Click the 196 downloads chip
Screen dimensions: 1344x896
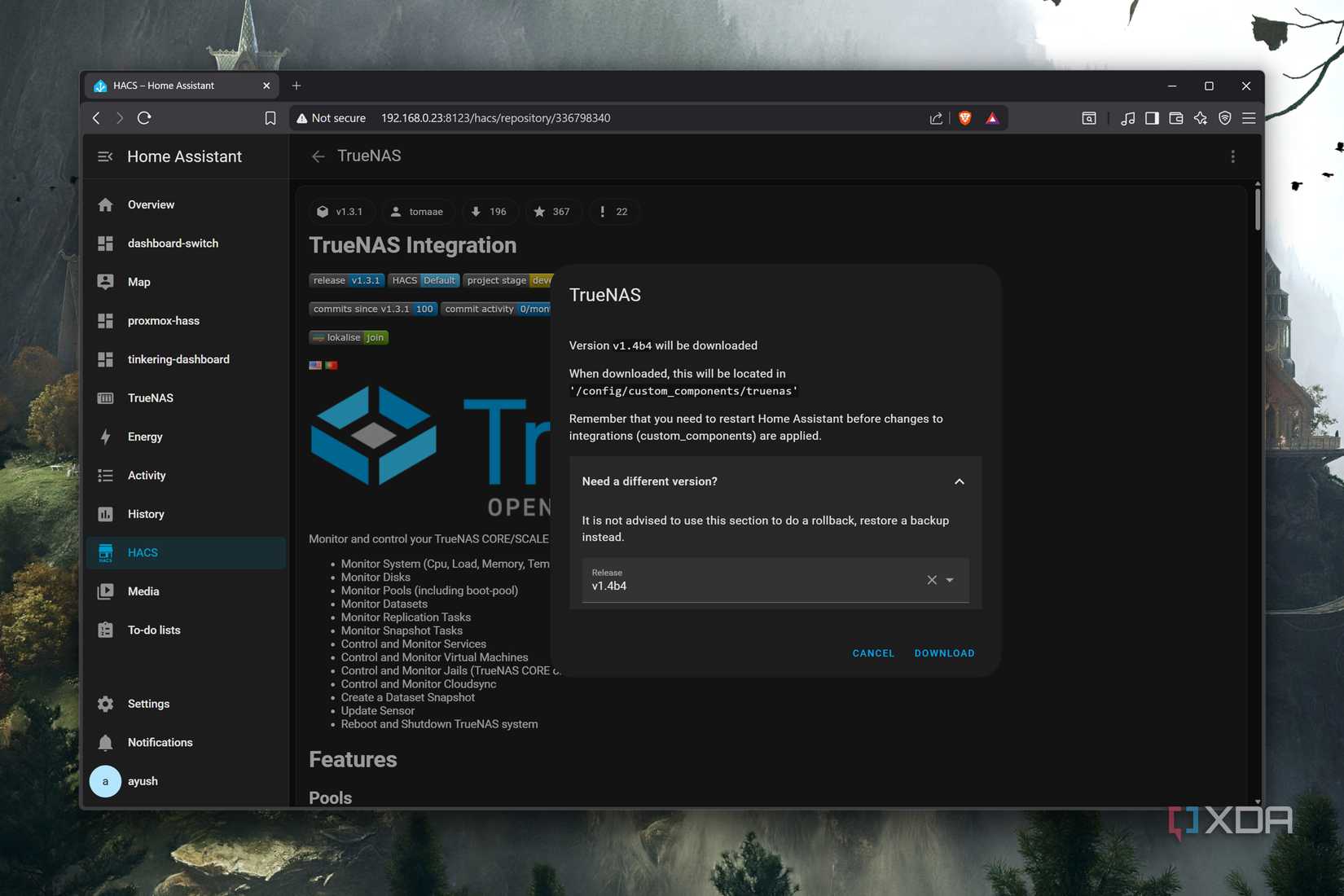[489, 212]
